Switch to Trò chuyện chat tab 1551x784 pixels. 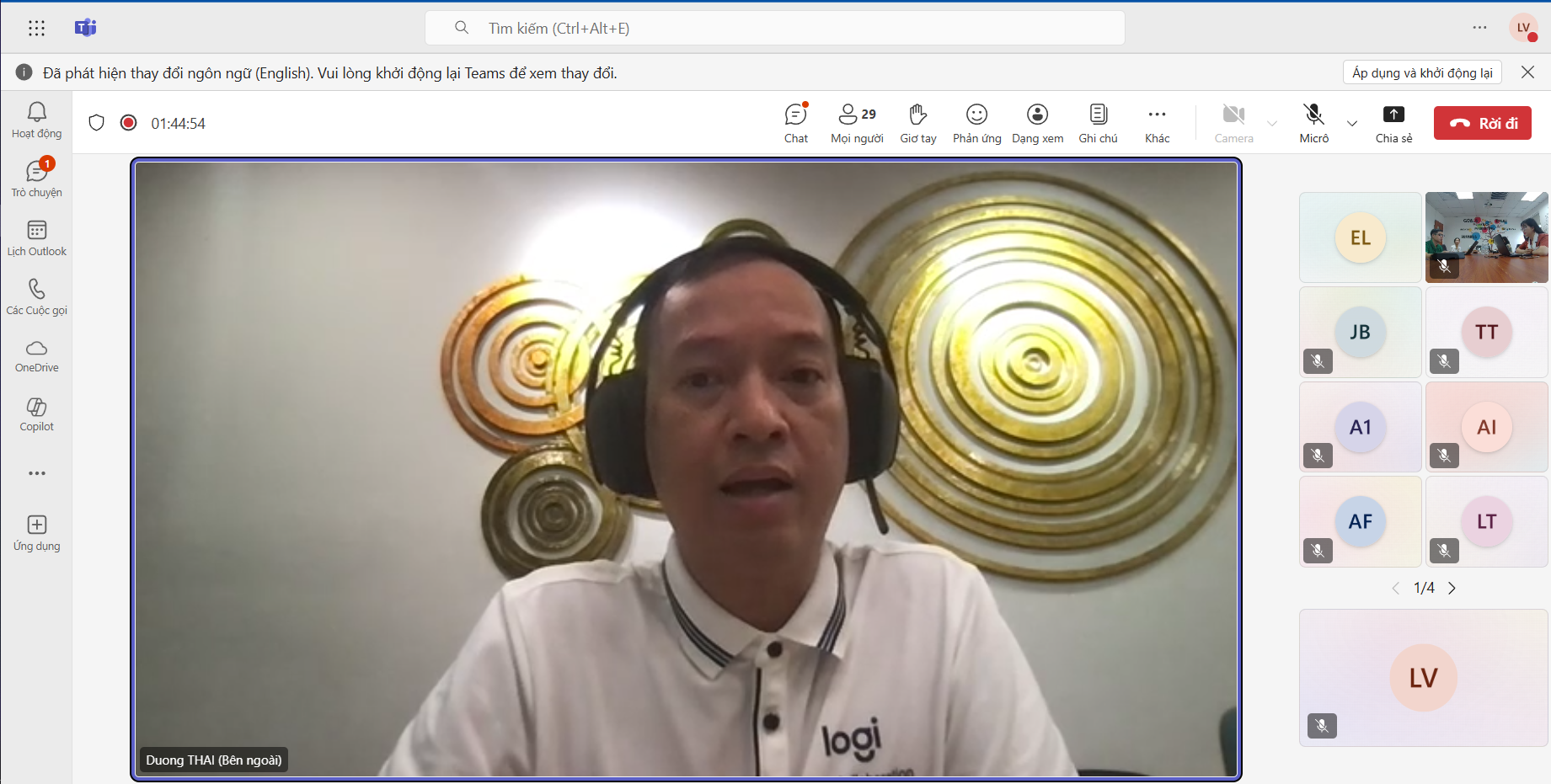tap(36, 179)
